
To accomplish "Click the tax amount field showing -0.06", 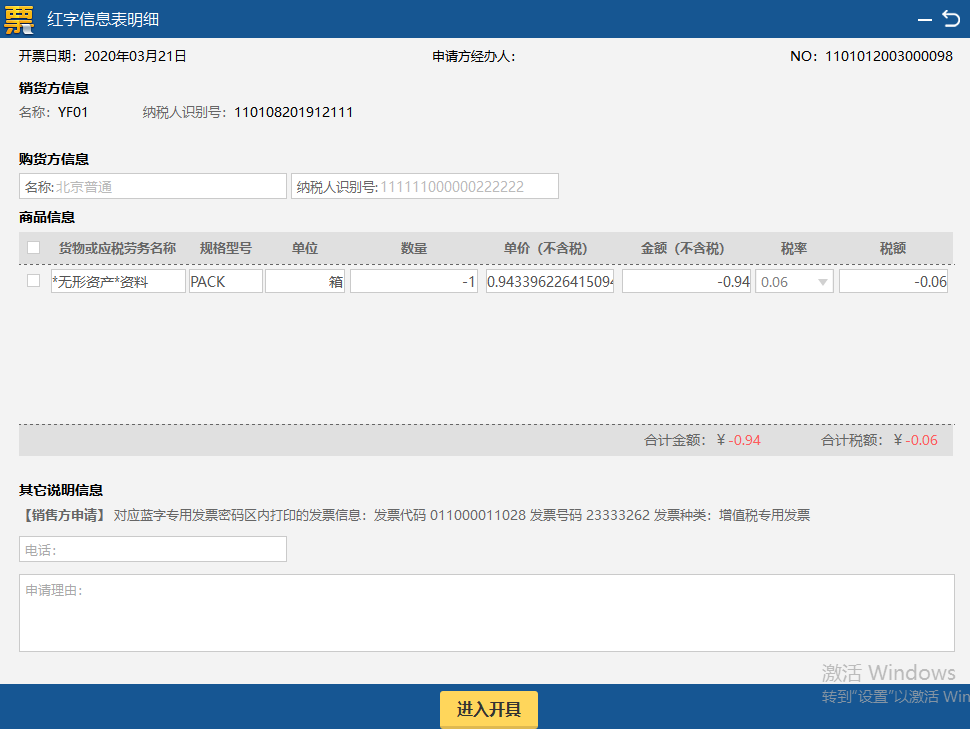I will click(893, 281).
